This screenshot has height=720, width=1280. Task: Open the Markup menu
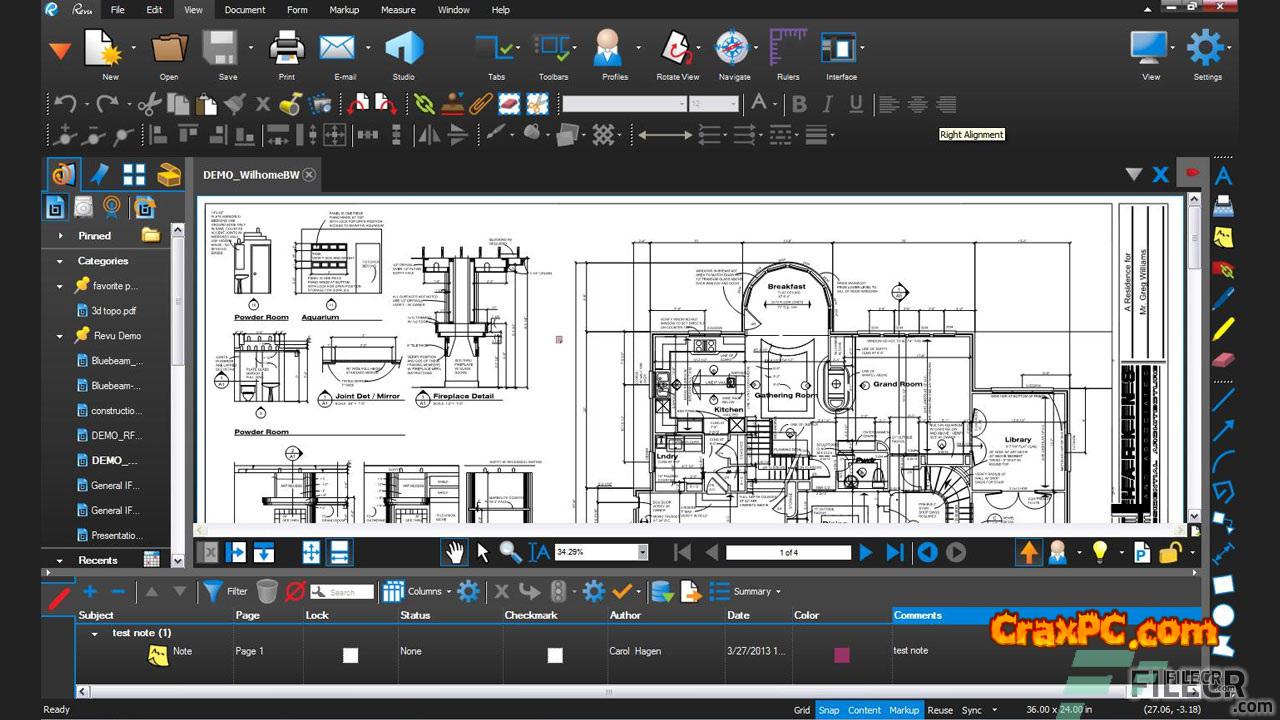pyautogui.click(x=344, y=10)
